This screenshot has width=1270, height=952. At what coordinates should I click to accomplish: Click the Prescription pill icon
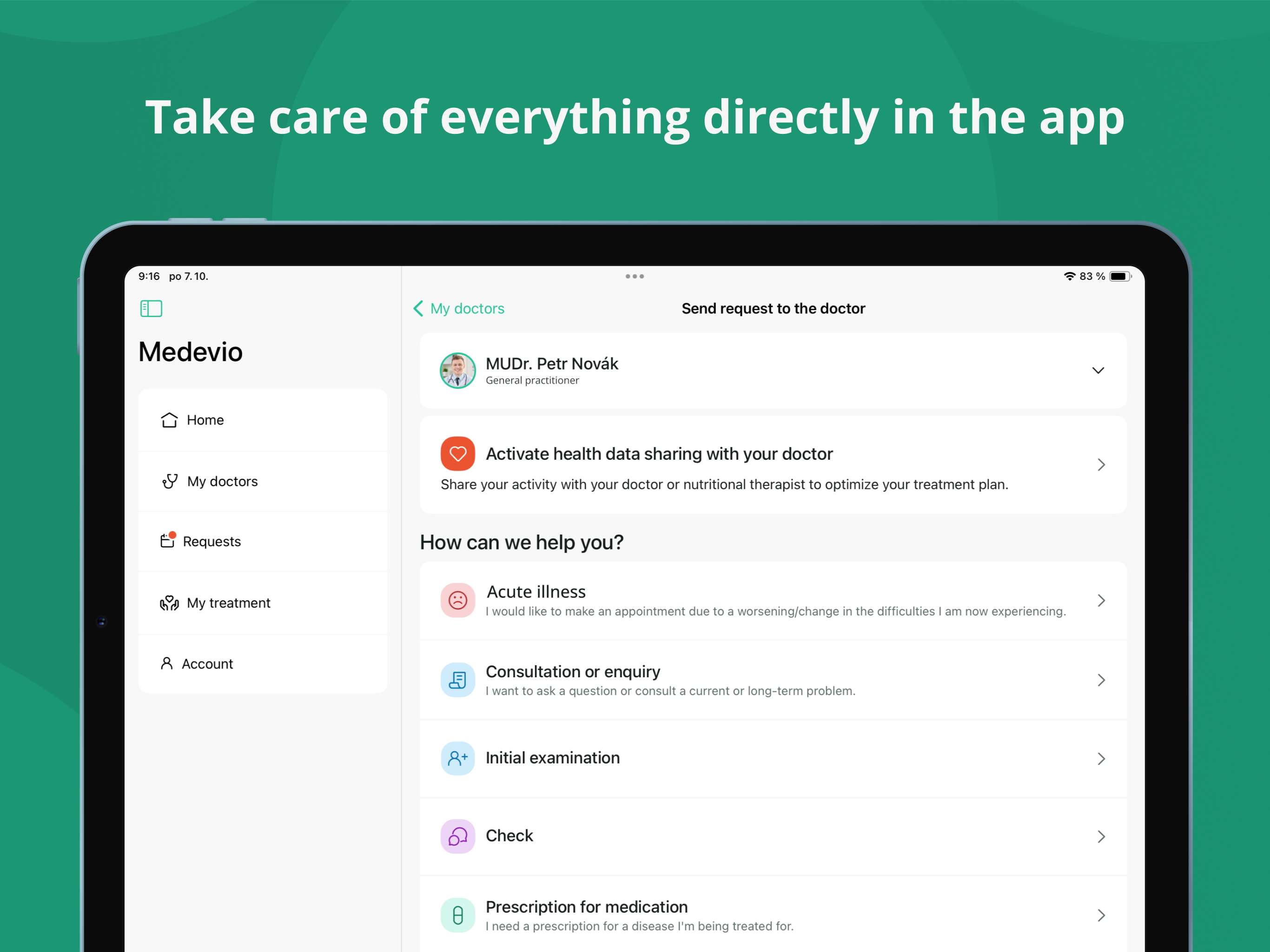(457, 915)
